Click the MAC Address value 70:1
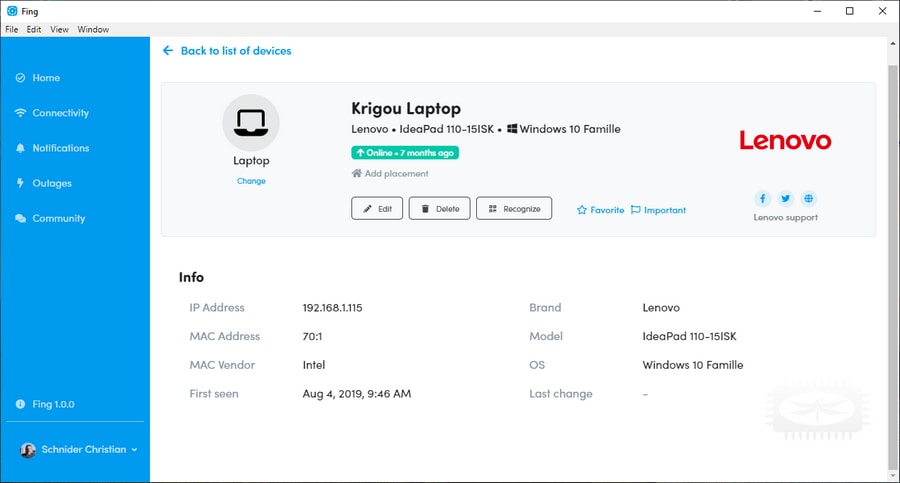Image resolution: width=900 pixels, height=483 pixels. (312, 337)
